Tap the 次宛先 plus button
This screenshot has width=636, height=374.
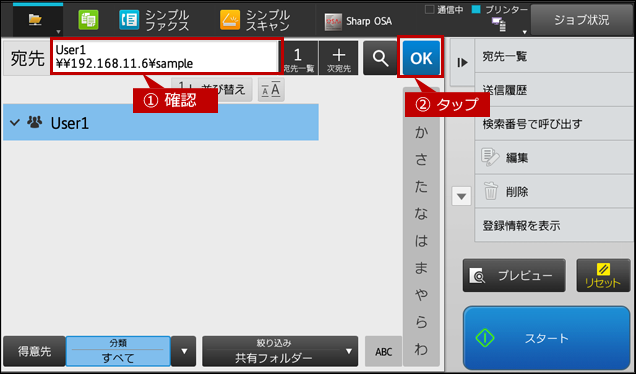coord(339,58)
